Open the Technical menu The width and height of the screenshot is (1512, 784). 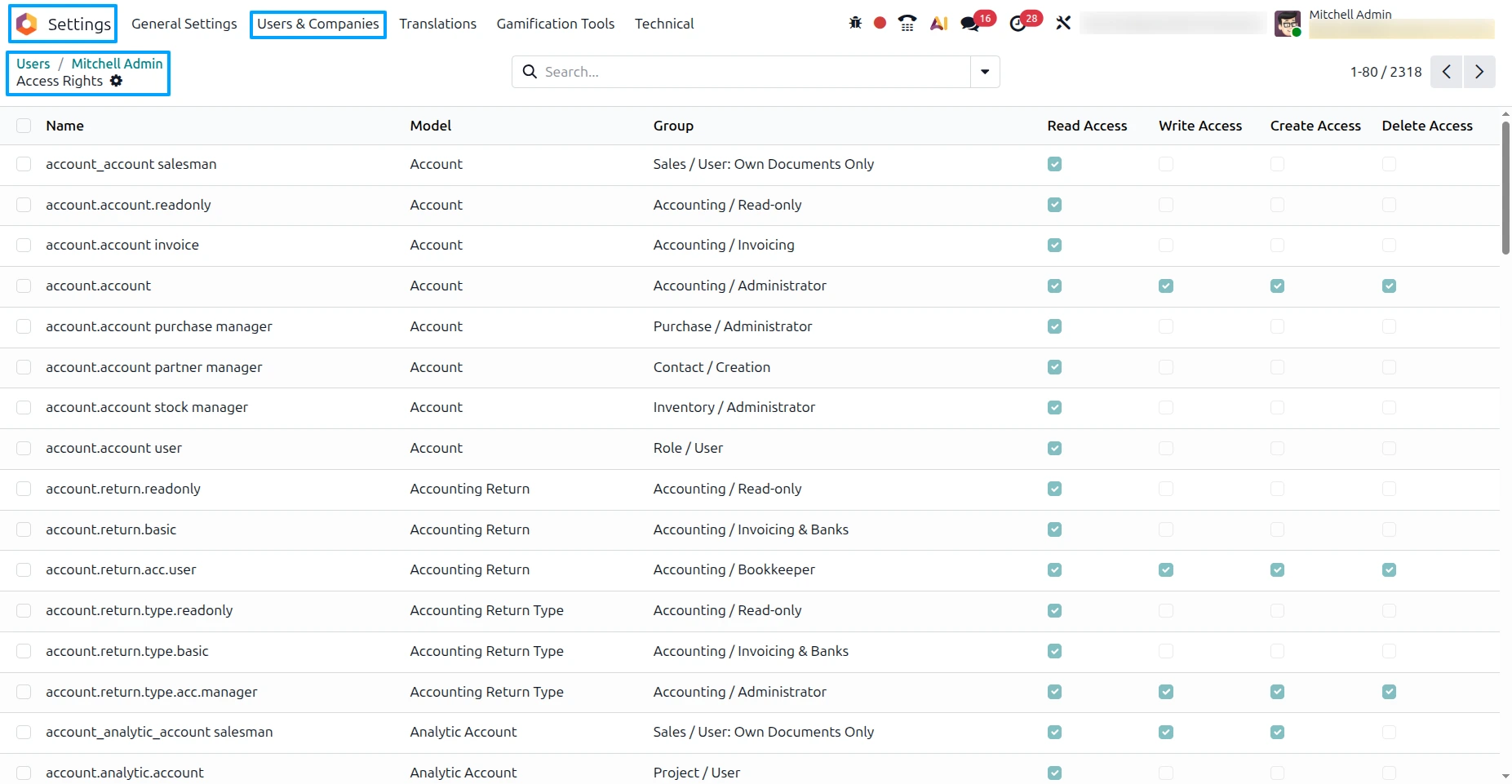click(x=664, y=24)
